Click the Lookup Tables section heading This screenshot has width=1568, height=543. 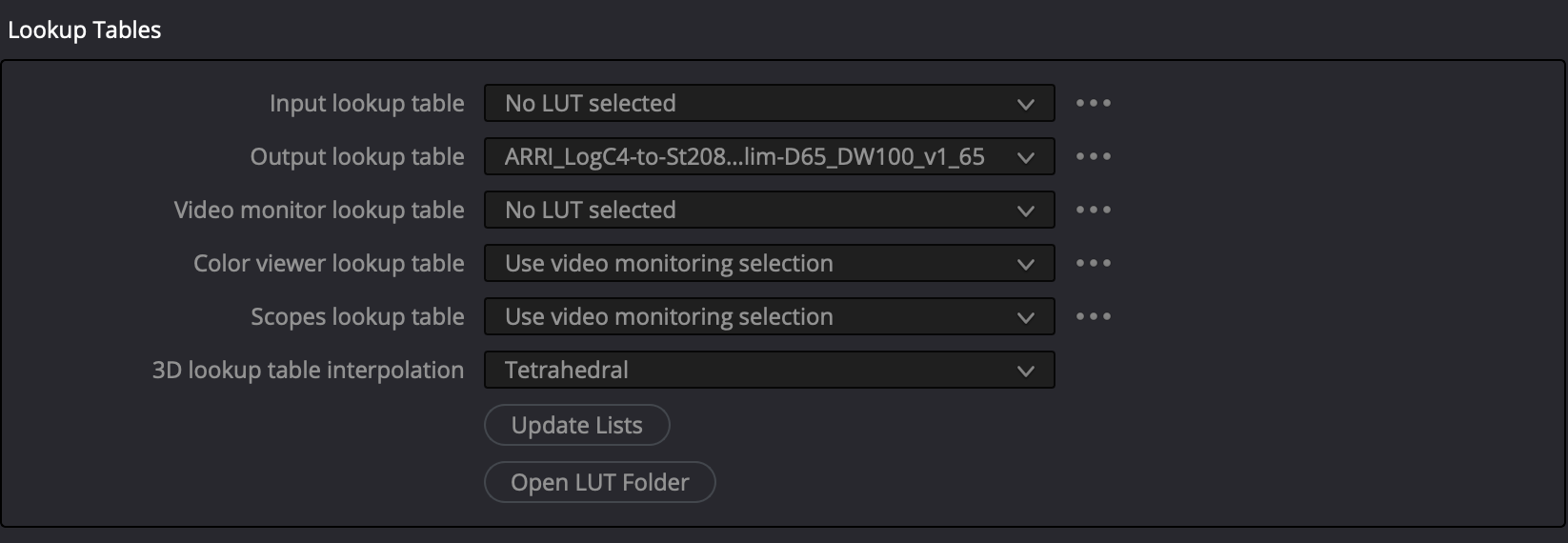pos(85,30)
